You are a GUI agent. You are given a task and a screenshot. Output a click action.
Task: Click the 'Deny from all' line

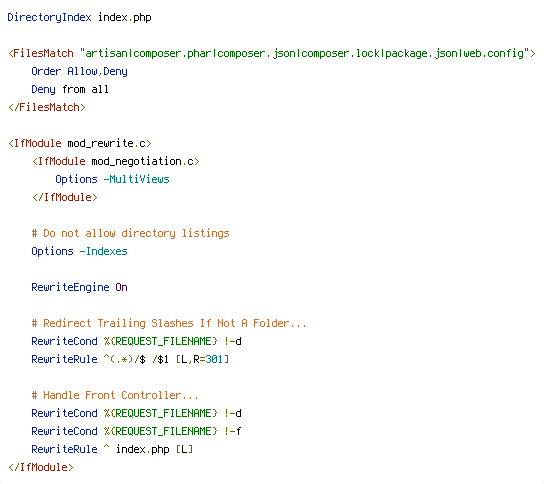(x=70, y=90)
